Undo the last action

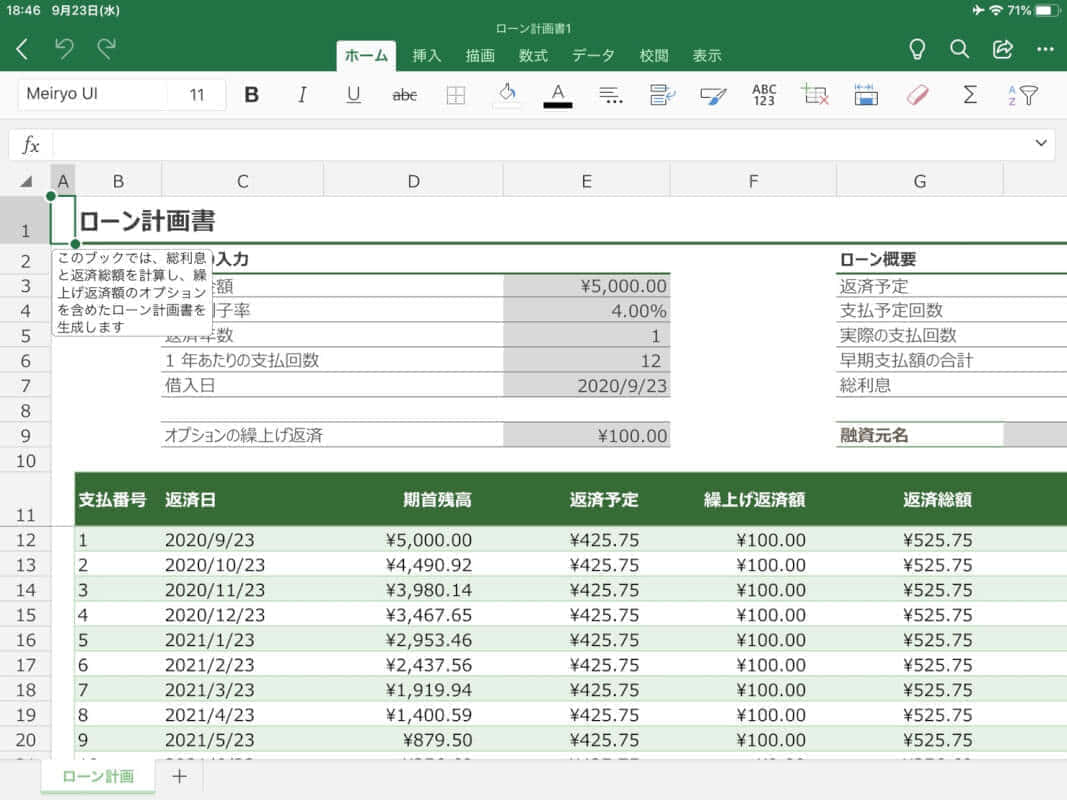tap(64, 49)
